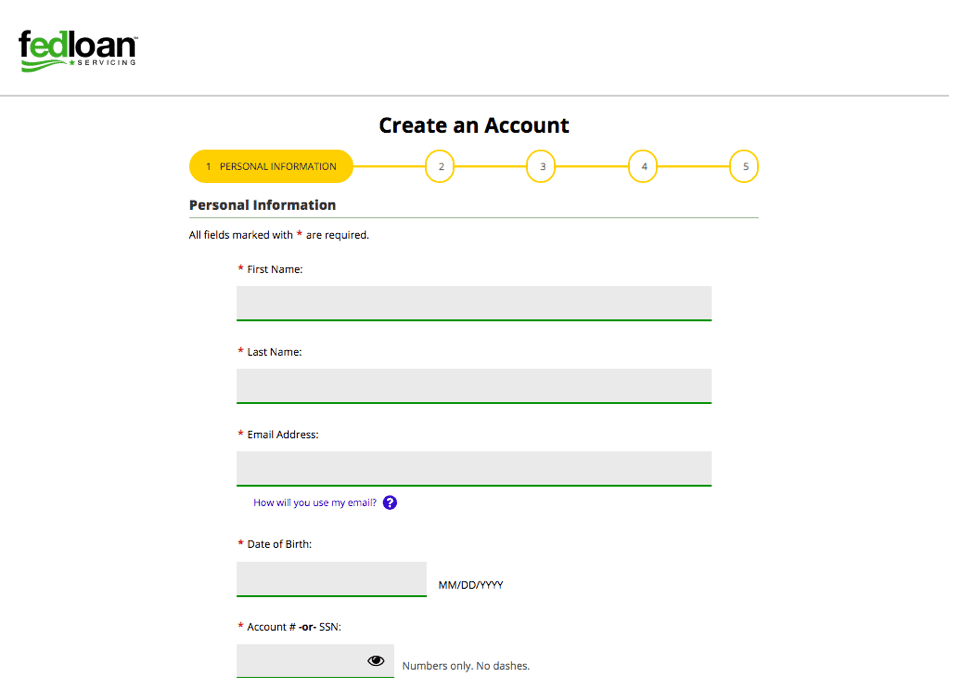Click the 'Create an Account' page title
The width and height of the screenshot is (974, 689).
click(473, 125)
